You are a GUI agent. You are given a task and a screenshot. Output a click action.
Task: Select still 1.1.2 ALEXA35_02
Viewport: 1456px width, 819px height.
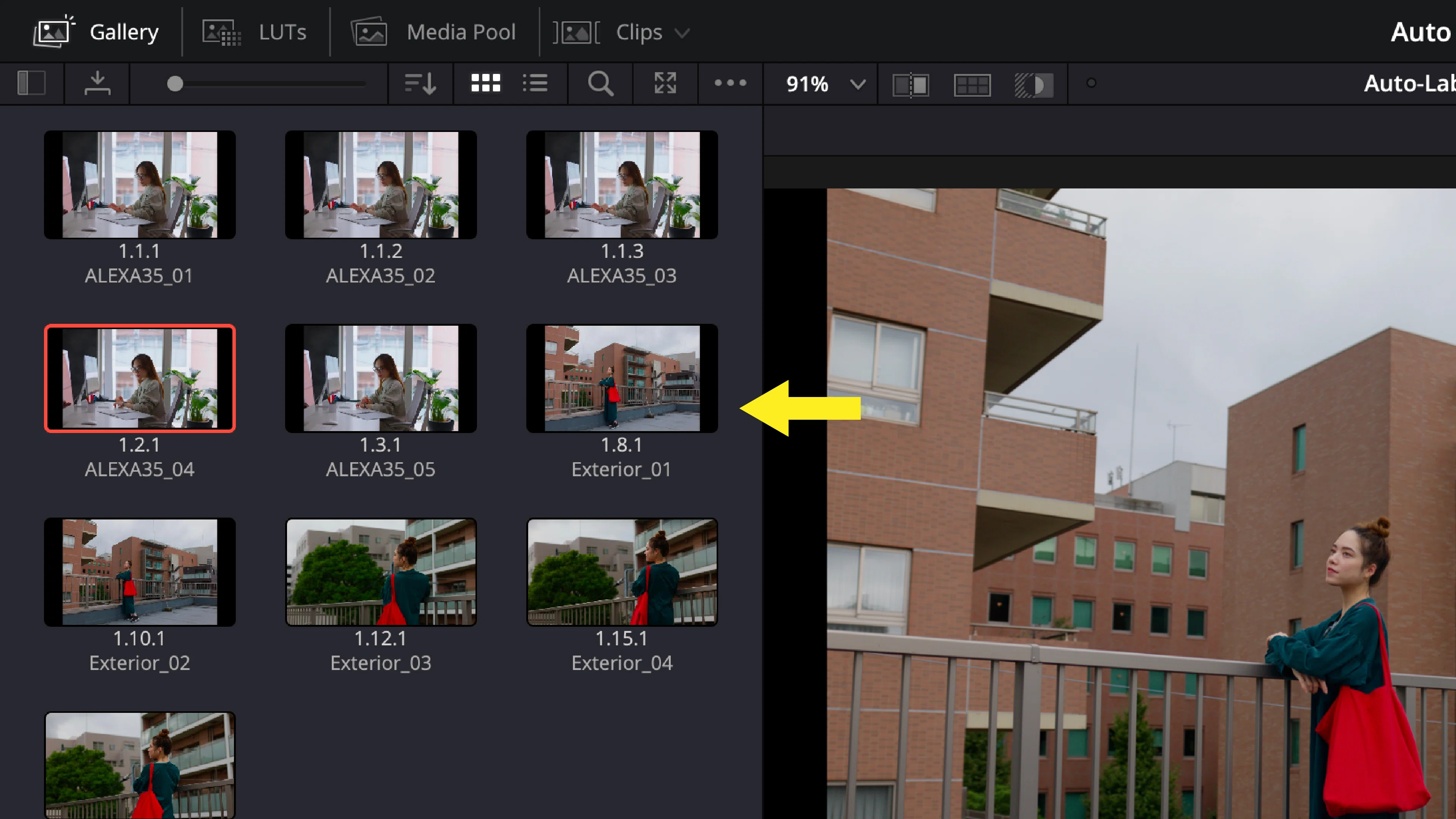[381, 185]
